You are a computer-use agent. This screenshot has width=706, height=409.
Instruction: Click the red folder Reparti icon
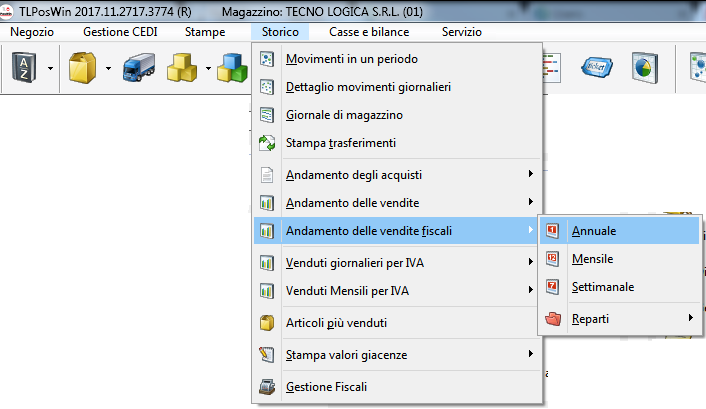pyautogui.click(x=553, y=319)
